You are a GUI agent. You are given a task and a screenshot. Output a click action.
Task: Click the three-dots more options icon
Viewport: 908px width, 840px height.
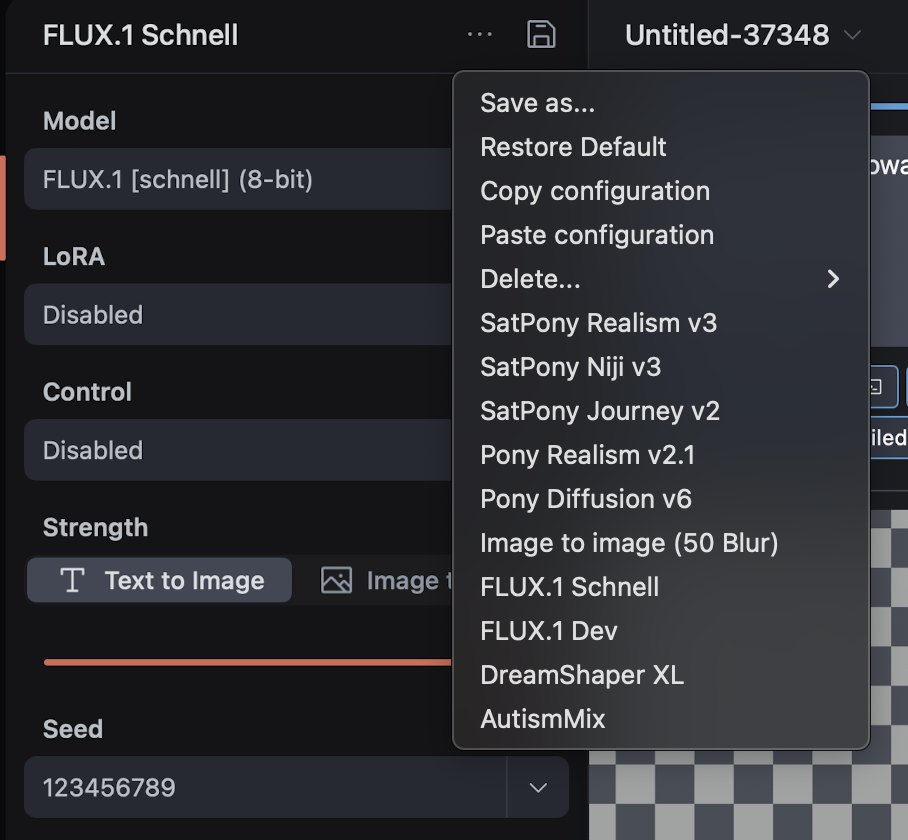tap(480, 35)
